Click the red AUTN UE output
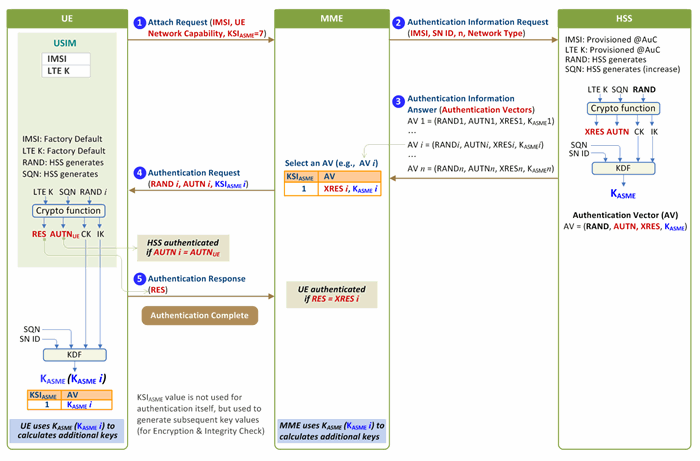The image size is (700, 461). [64, 235]
